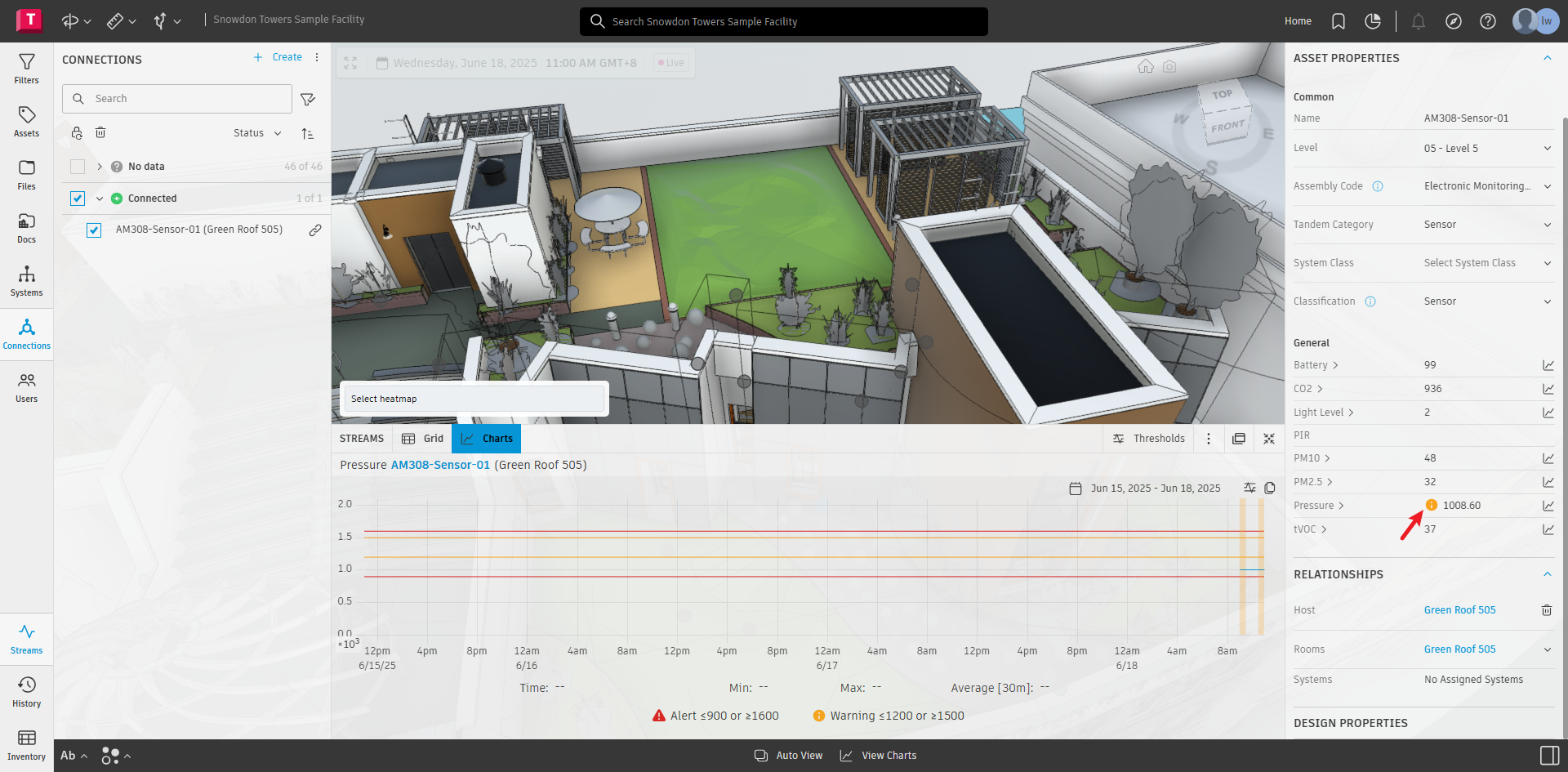Click the View Charts button
Screen dimensions: 1568x772
pos(878,756)
